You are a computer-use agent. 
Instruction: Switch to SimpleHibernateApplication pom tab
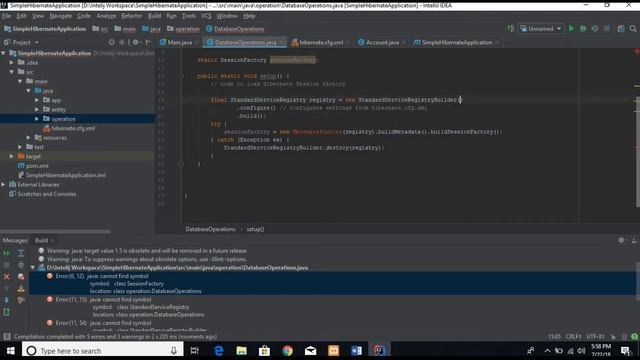pos(456,42)
